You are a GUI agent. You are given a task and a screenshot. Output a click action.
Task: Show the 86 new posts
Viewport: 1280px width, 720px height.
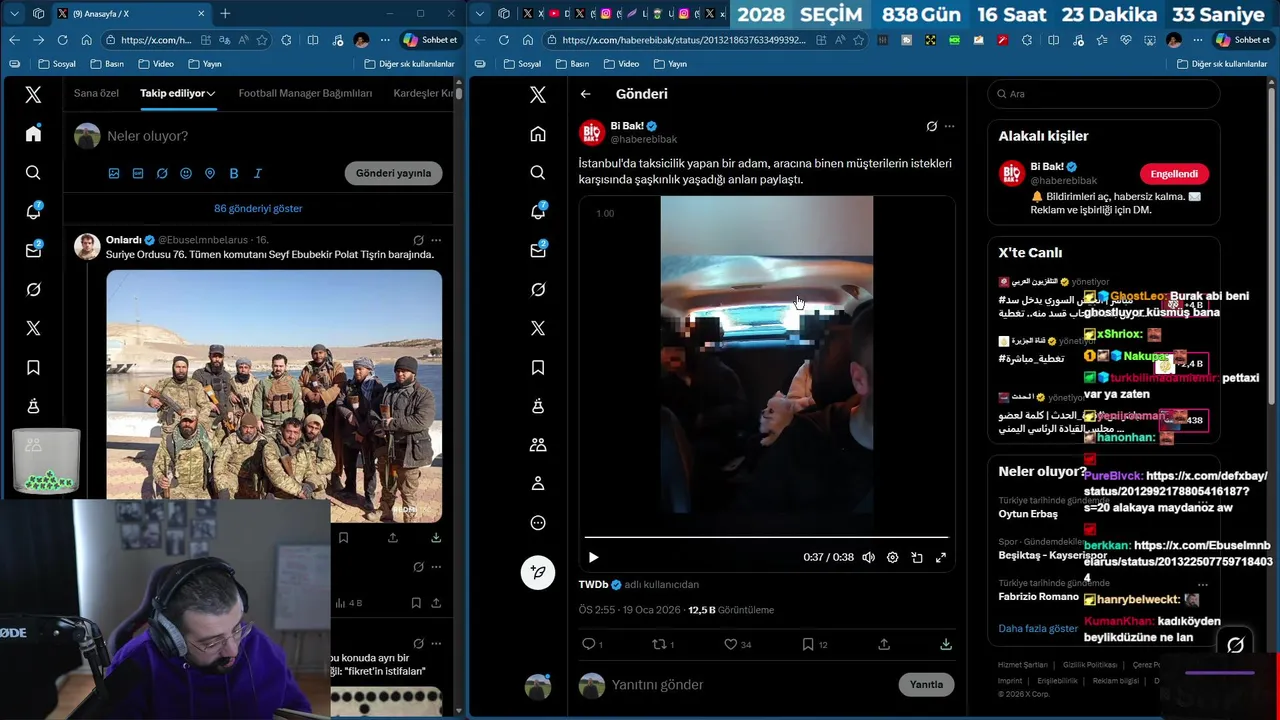258,209
